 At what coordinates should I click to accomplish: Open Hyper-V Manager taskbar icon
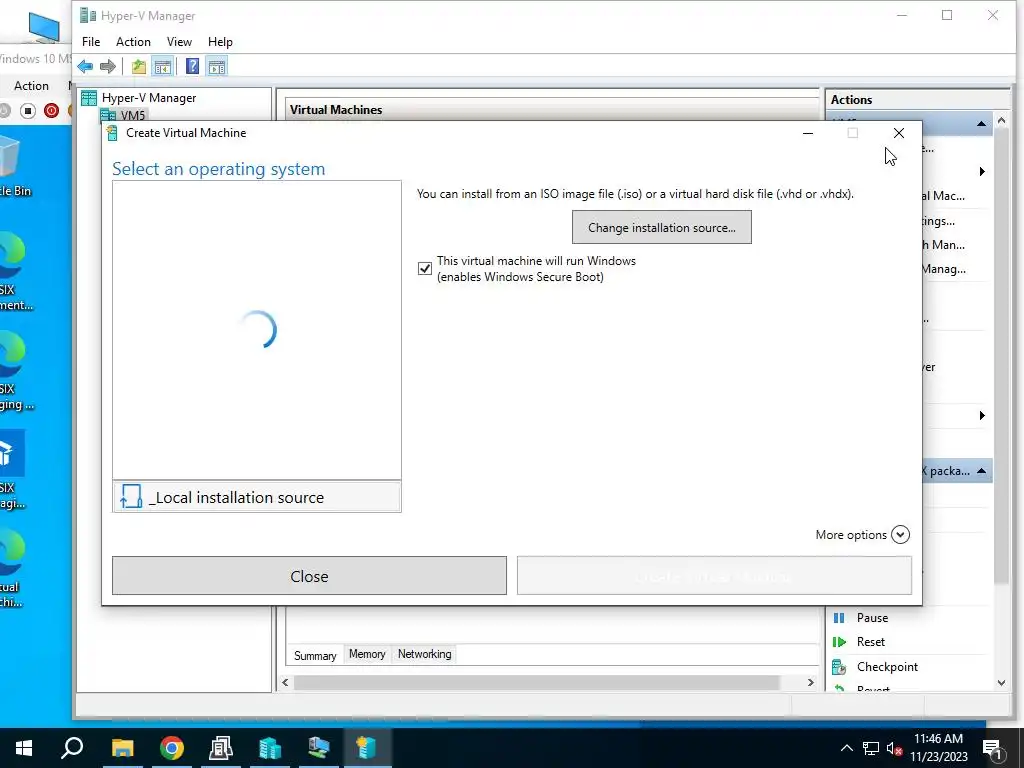[270, 748]
